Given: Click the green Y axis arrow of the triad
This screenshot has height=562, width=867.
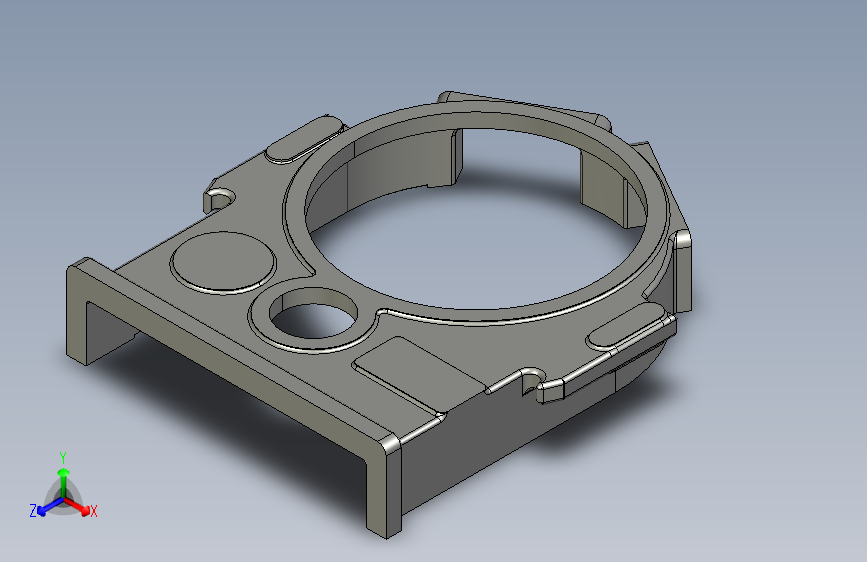Looking at the screenshot, I should coord(63,481).
